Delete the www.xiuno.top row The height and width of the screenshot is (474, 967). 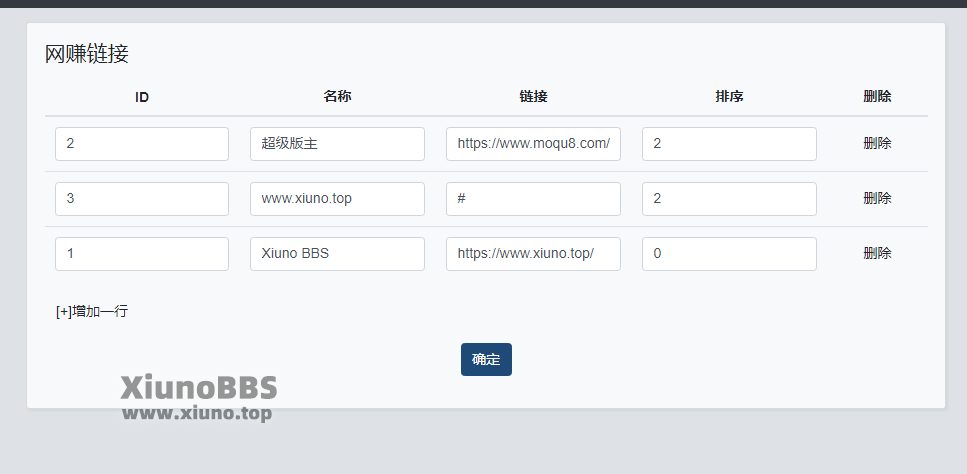(x=877, y=198)
